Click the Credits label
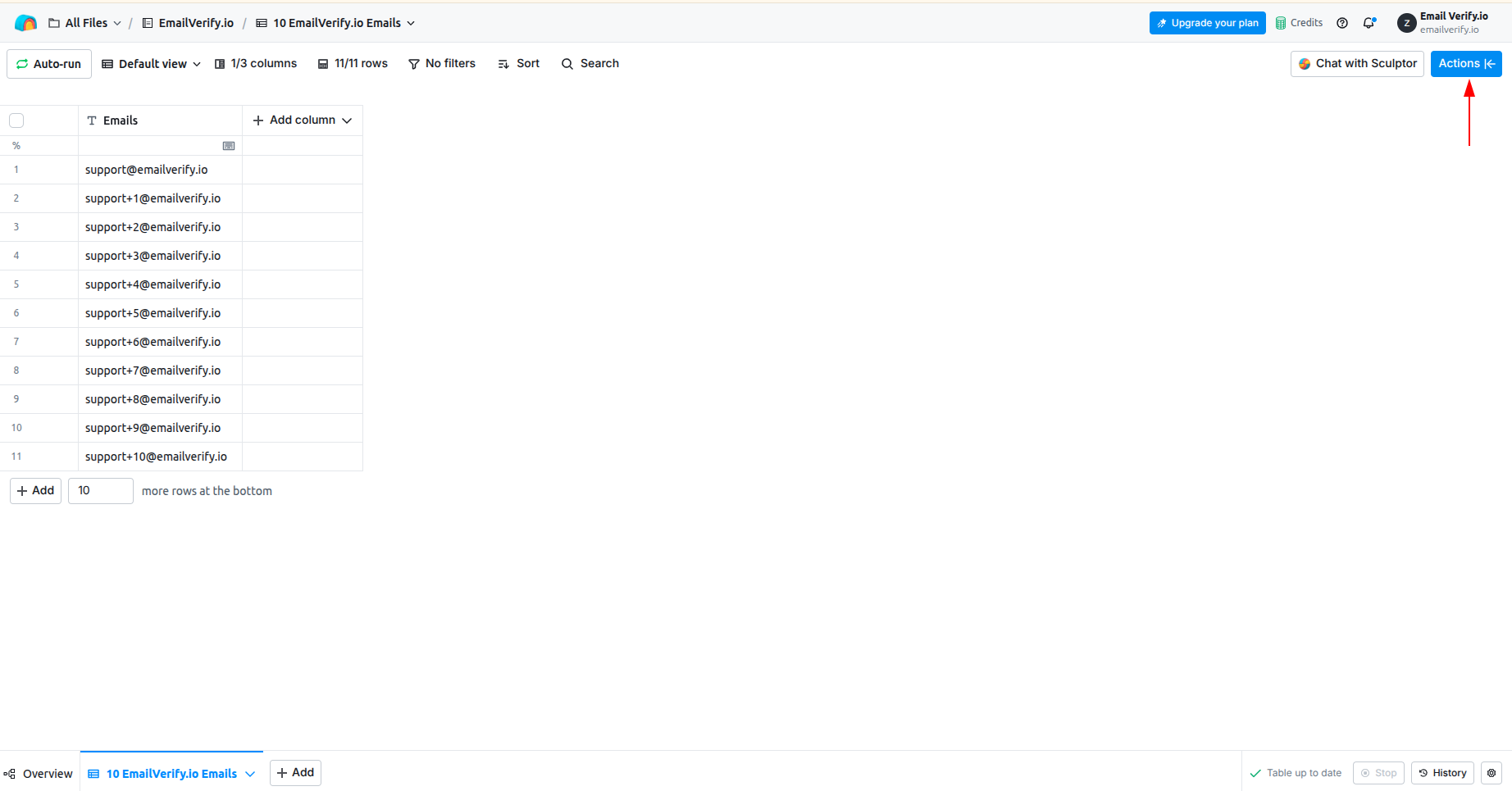Image resolution: width=1512 pixels, height=791 pixels. click(1306, 23)
